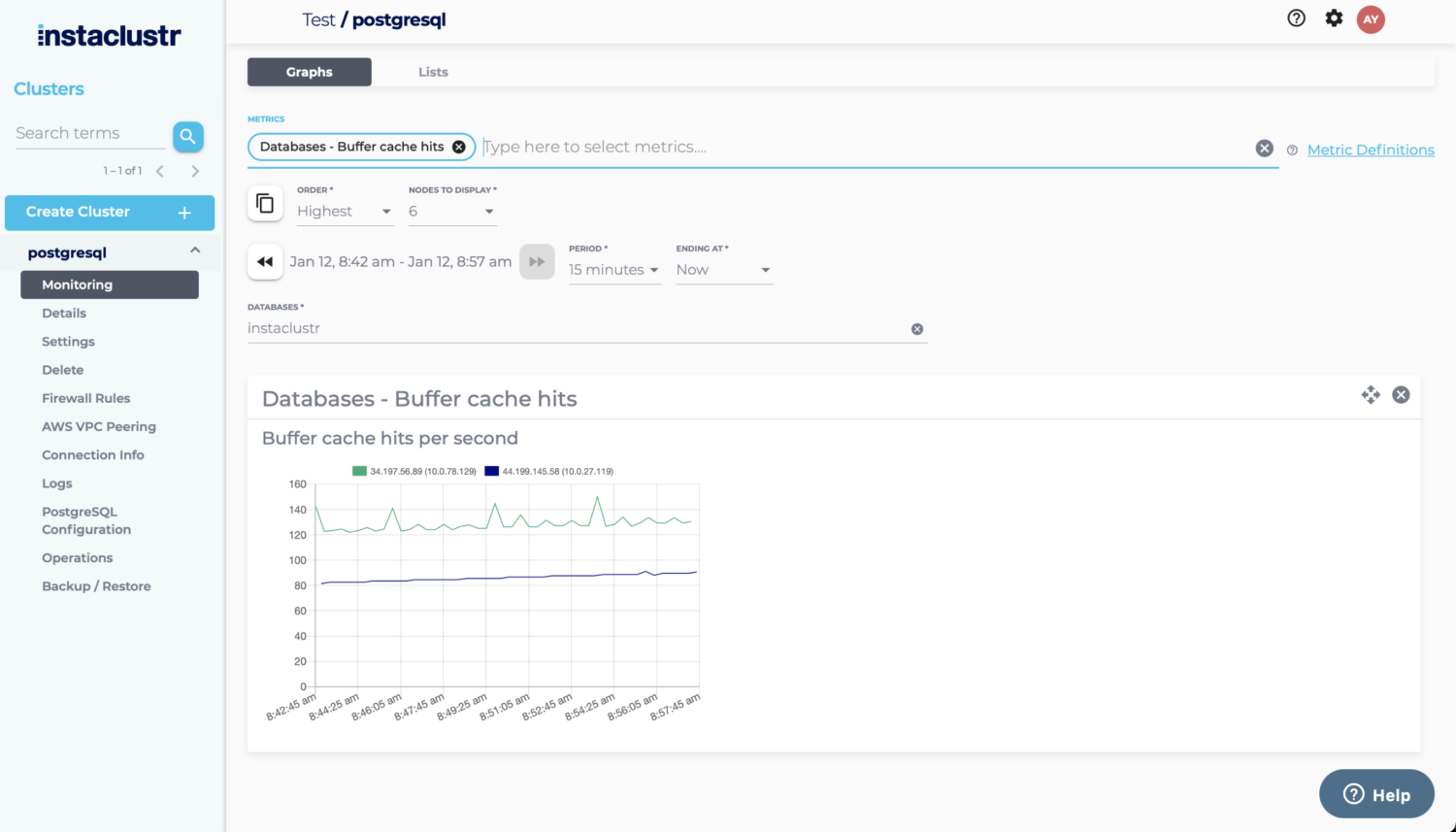The width and height of the screenshot is (1456, 832).
Task: Open the Metric Definitions link
Action: coord(1371,150)
